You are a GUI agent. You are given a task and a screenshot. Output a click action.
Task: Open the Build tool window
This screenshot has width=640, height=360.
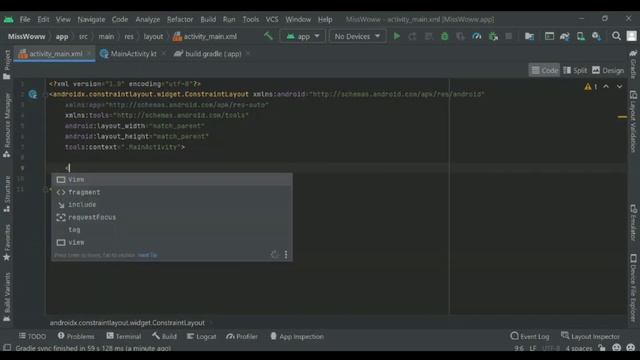(164, 336)
